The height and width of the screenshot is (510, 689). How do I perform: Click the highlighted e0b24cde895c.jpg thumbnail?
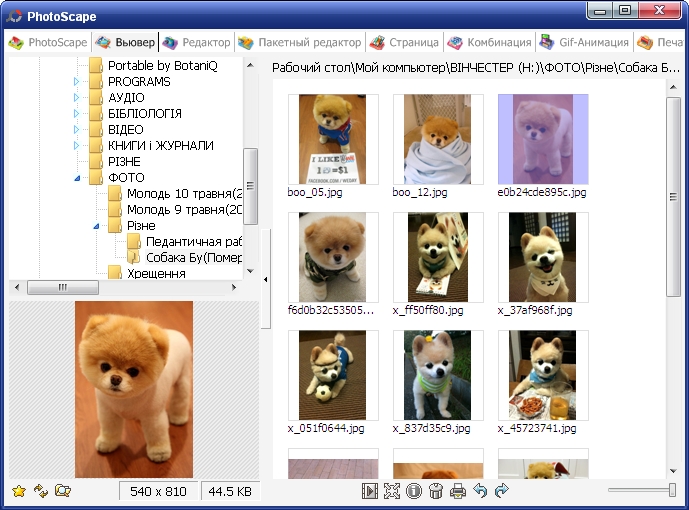543,139
